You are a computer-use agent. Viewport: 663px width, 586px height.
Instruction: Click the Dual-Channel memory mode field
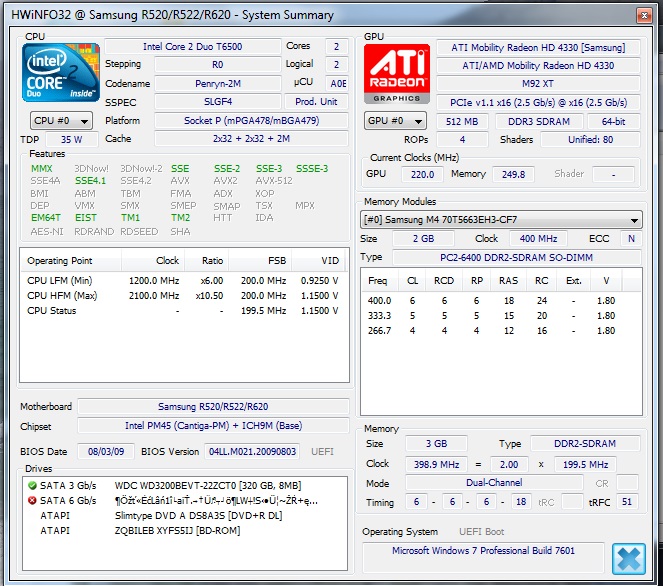coord(494,483)
